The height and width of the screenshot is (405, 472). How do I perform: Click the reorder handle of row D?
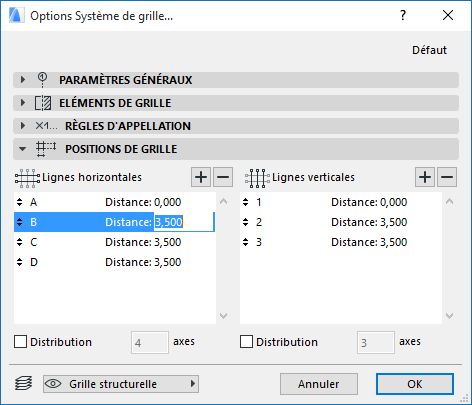(20, 262)
